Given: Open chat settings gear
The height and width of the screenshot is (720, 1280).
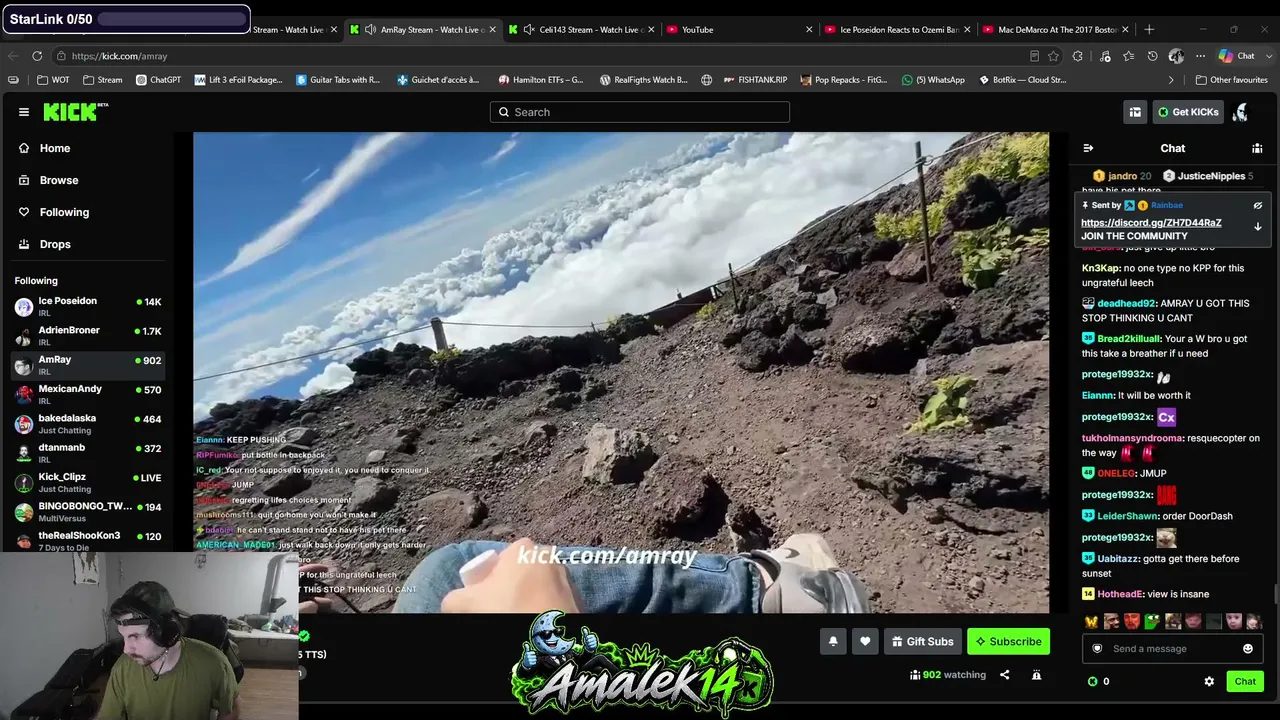Looking at the screenshot, I should [x=1209, y=682].
